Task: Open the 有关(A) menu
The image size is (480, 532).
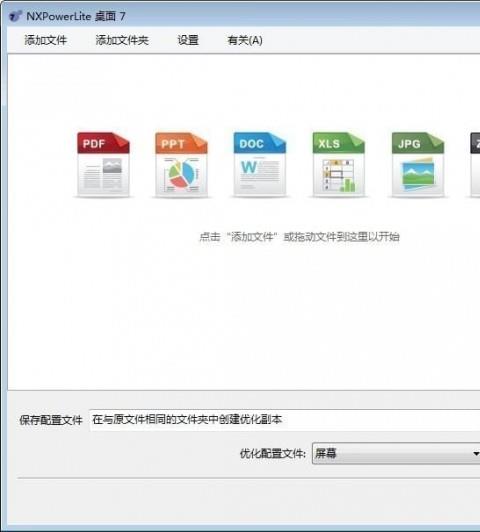Action: (x=245, y=40)
